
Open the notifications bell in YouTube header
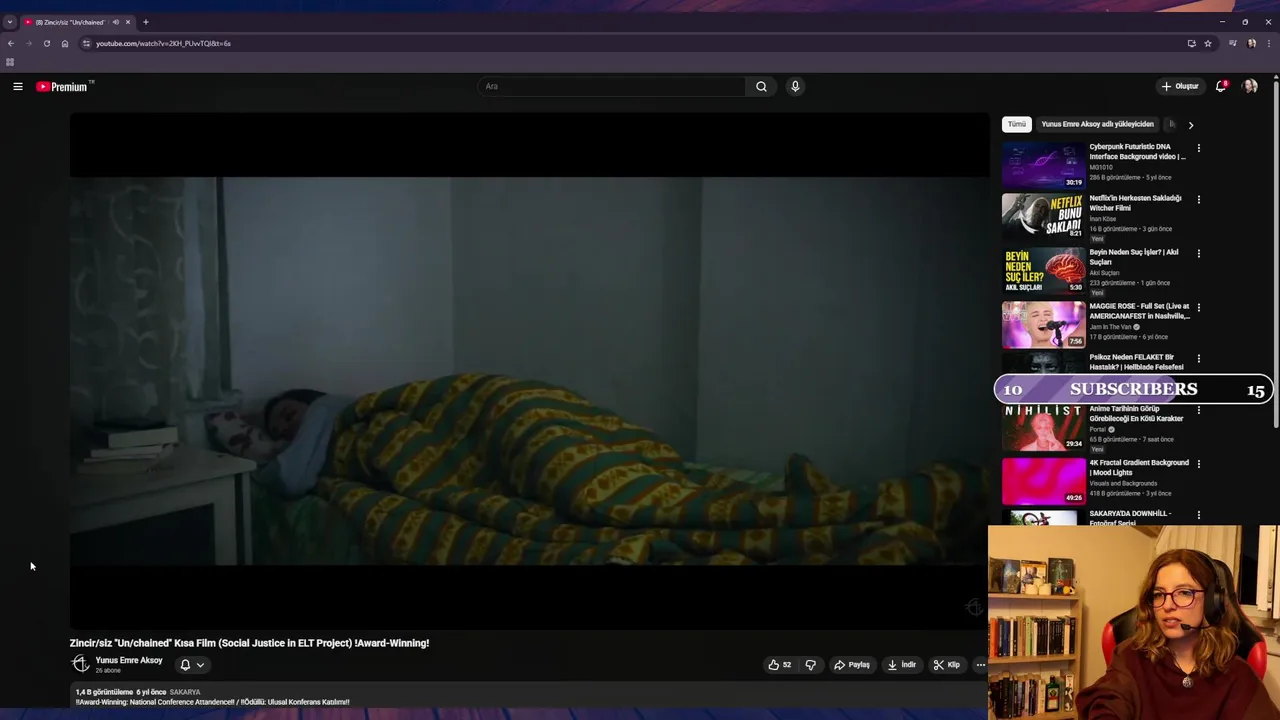(1220, 87)
